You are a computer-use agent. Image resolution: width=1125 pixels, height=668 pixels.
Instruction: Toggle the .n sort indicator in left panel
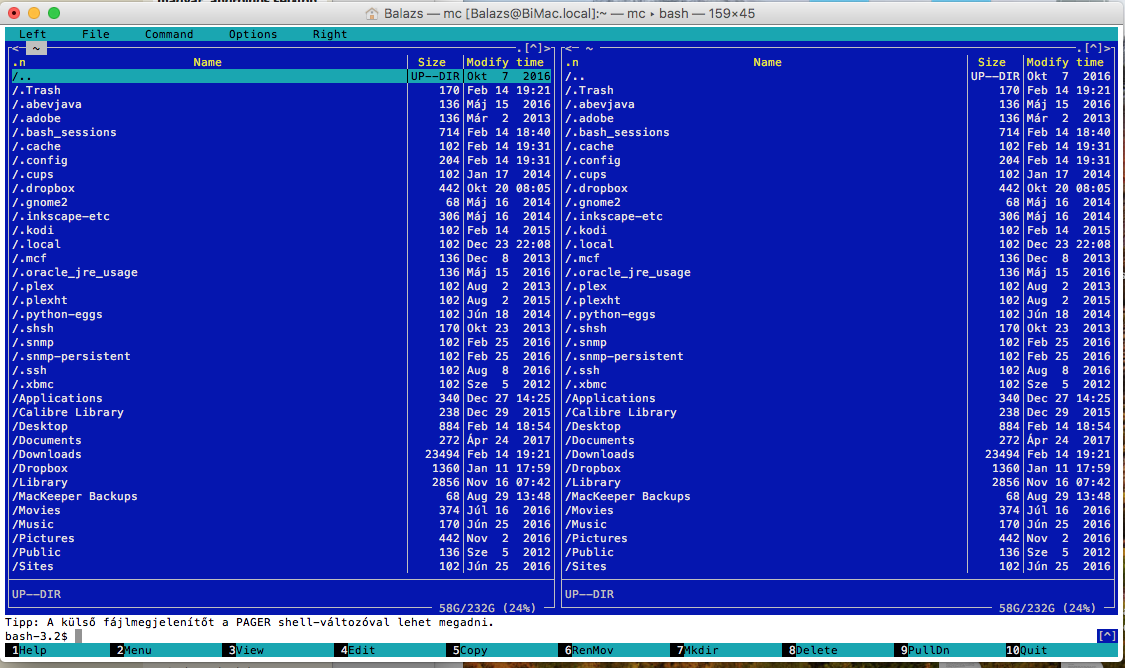click(x=19, y=62)
